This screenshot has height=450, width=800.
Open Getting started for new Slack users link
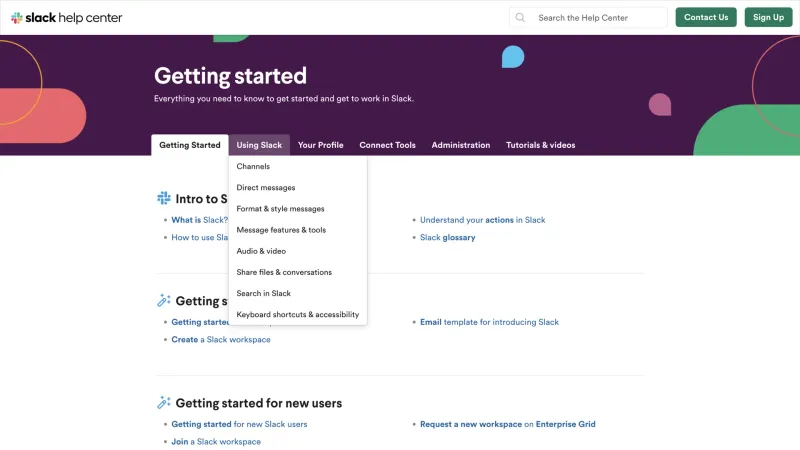pos(239,424)
